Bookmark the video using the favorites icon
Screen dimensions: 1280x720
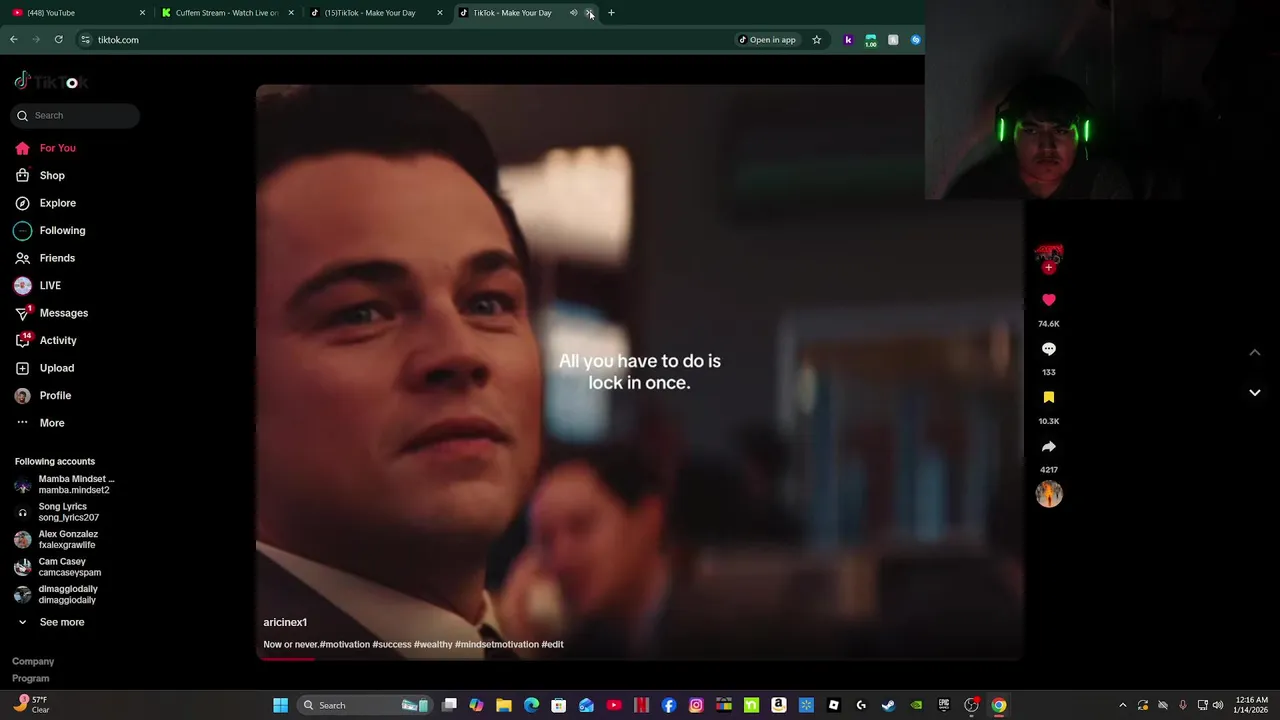point(1048,397)
